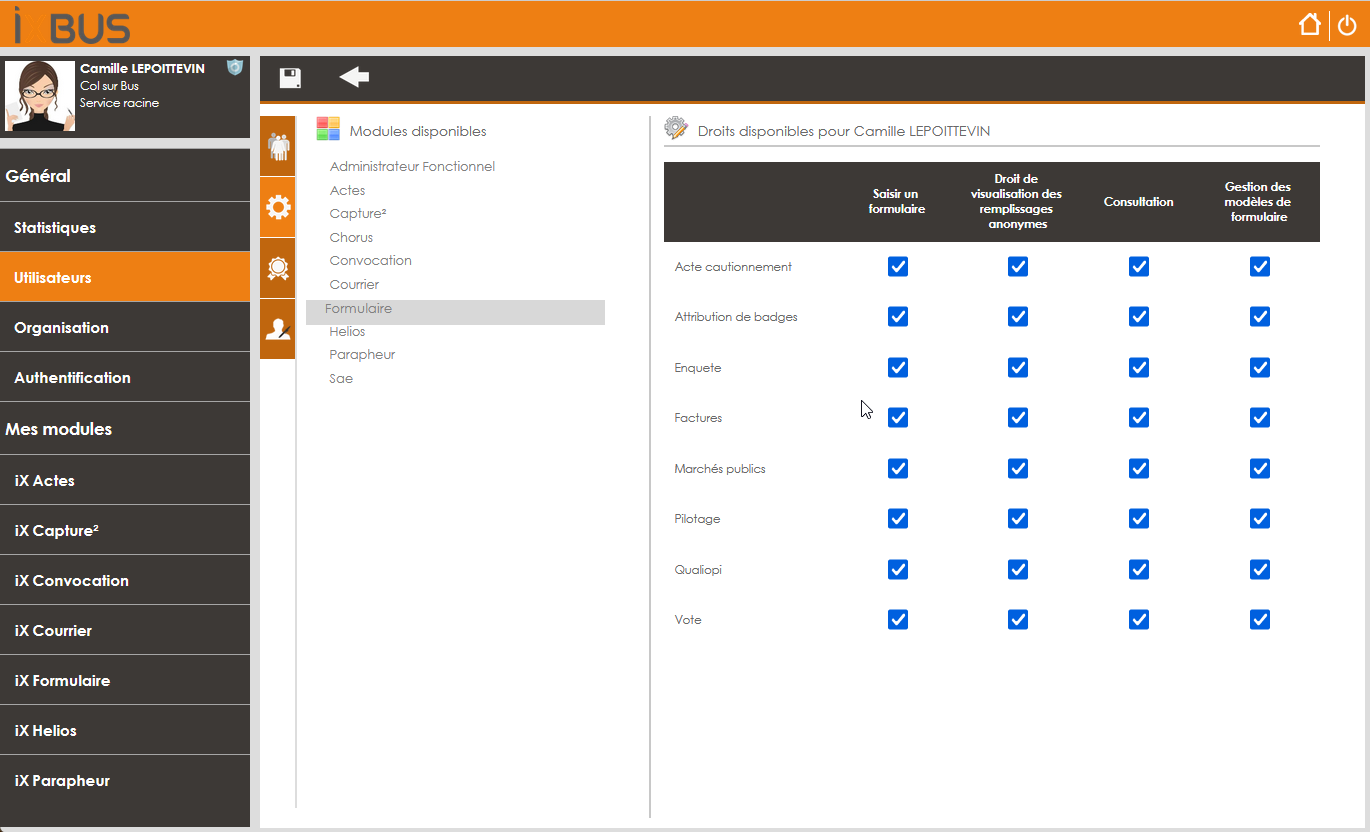Uncheck Saisir un formulaire for Enquete
Image resolution: width=1370 pixels, height=832 pixels.
tap(898, 367)
